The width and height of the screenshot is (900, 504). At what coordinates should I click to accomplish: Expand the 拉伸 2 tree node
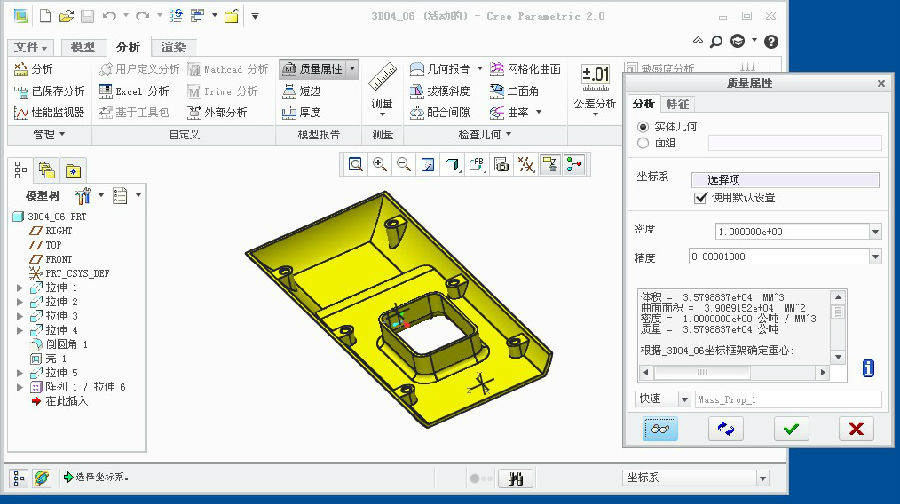19,301
